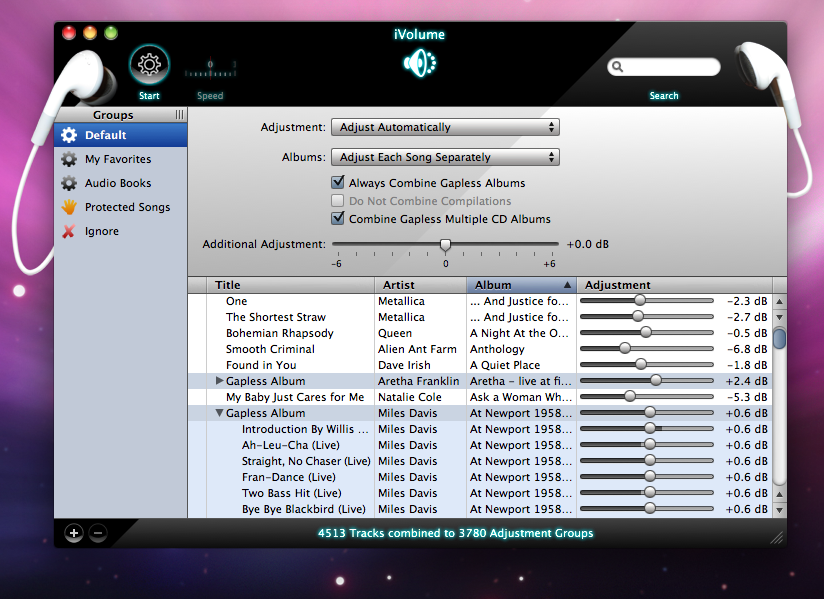
Task: Disable Combine Gapless Multiple CD Albums
Action: 338,219
